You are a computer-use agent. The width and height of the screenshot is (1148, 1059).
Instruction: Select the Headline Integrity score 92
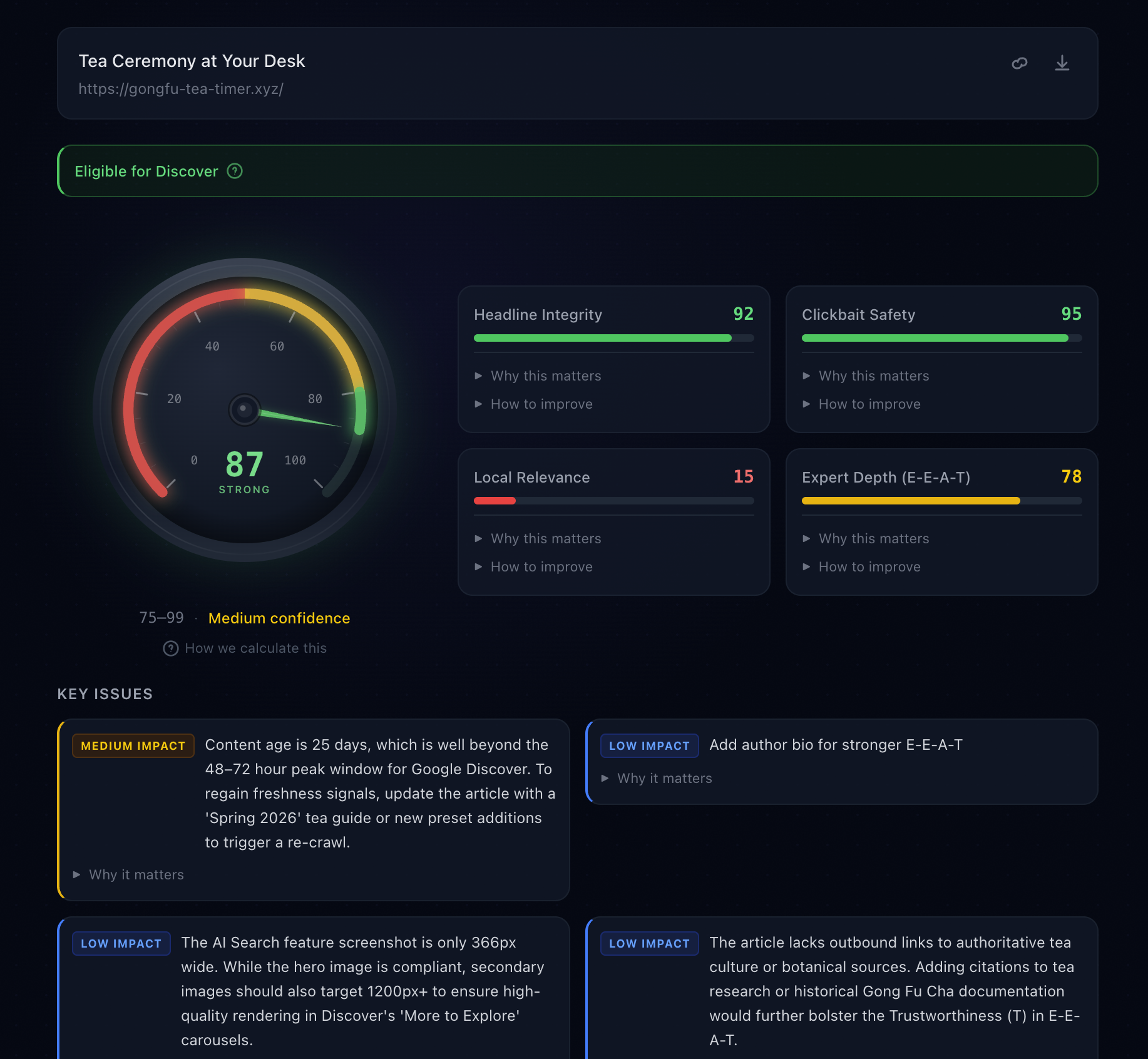[744, 314]
